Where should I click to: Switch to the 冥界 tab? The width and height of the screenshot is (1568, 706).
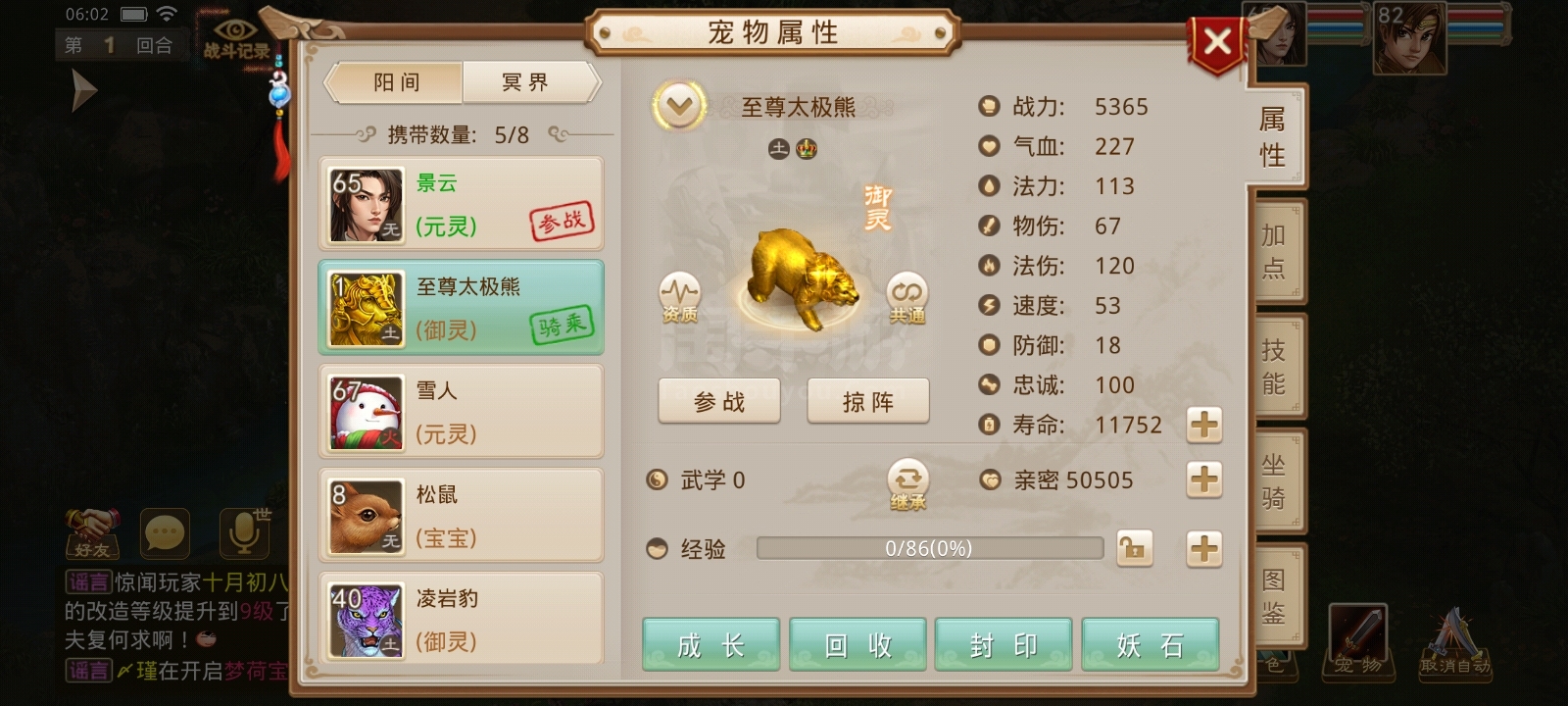[x=527, y=82]
